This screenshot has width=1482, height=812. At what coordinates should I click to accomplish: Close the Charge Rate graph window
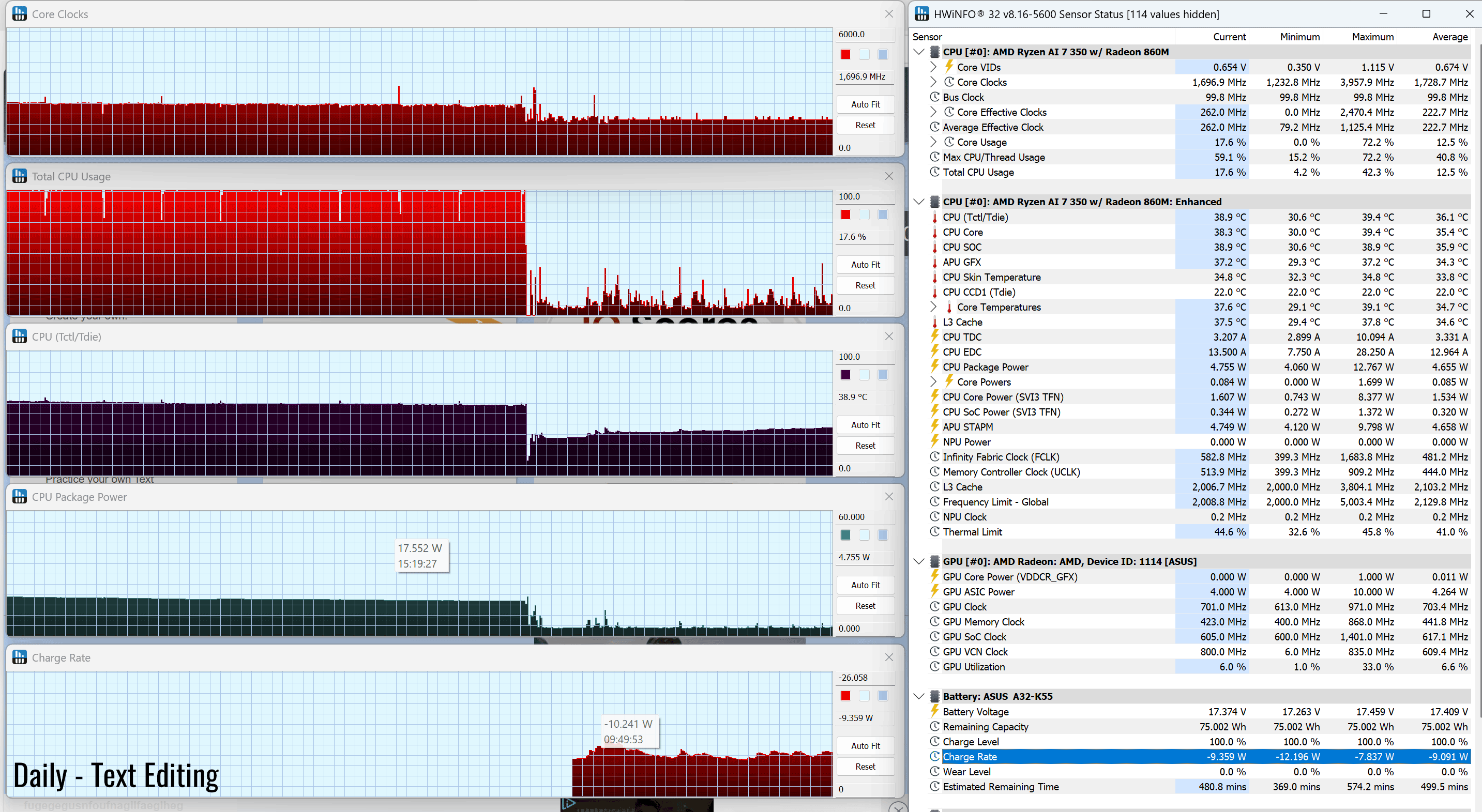889,657
